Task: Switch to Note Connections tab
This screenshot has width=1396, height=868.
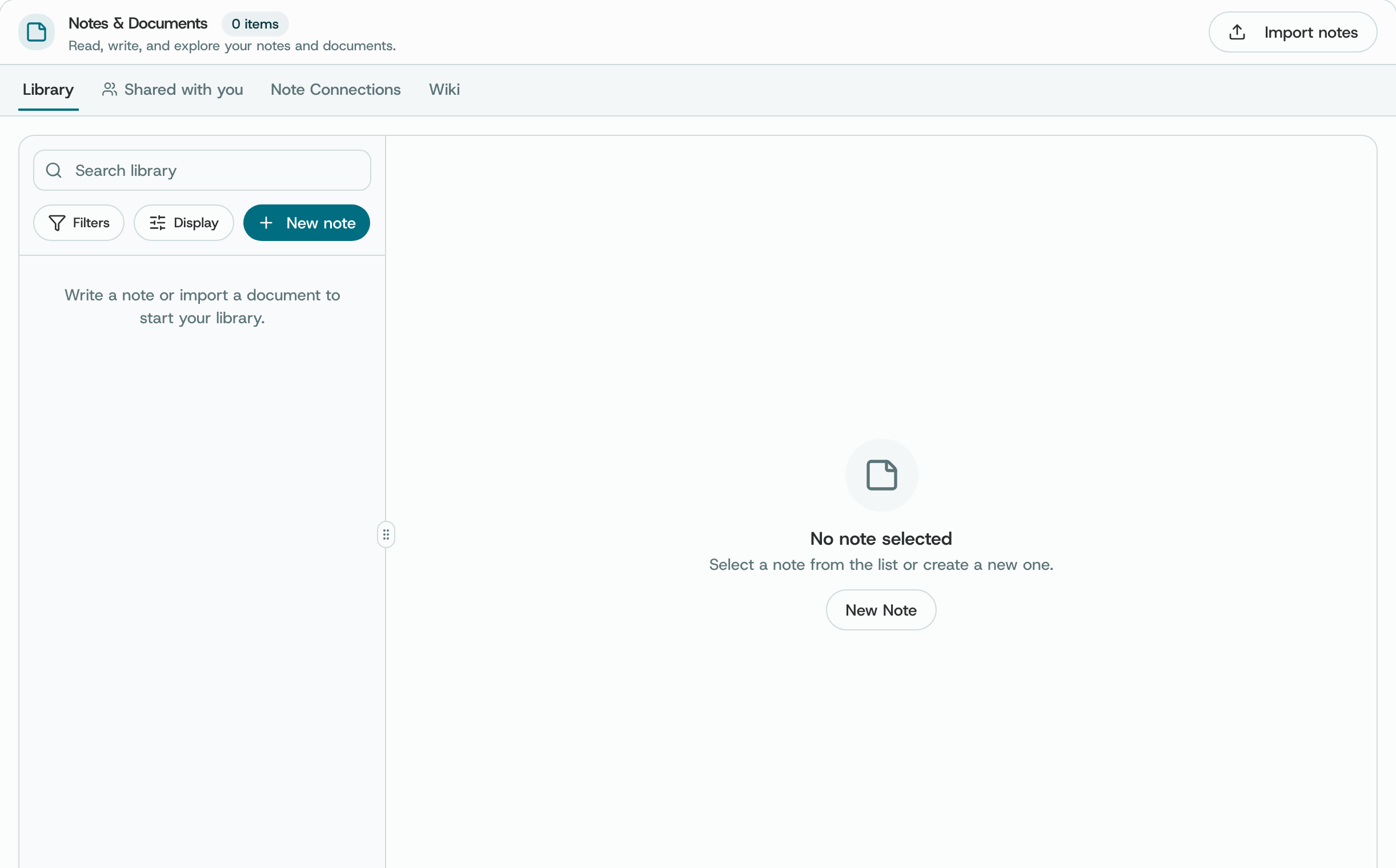Action: (335, 90)
